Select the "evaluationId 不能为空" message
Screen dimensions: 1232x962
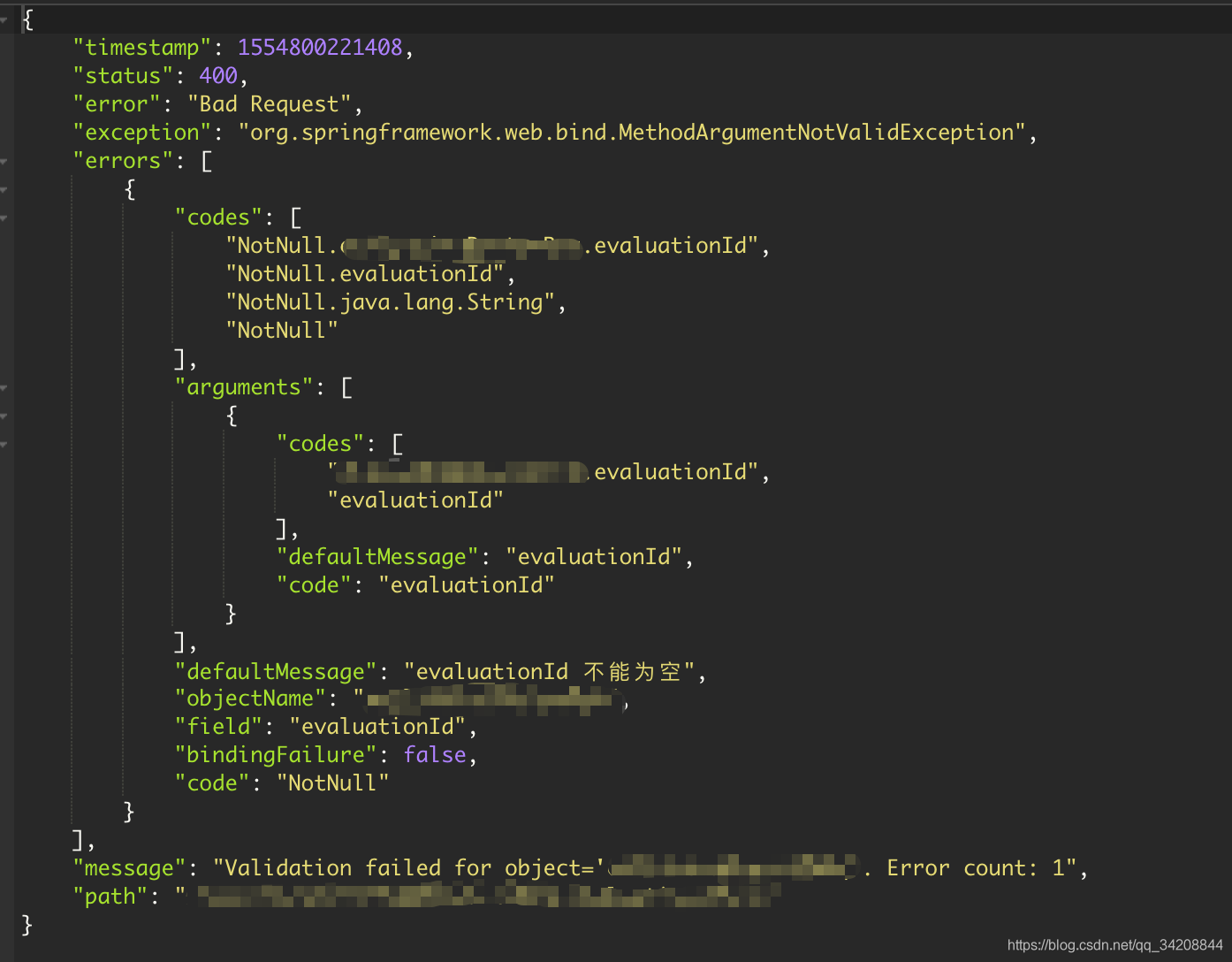point(549,672)
